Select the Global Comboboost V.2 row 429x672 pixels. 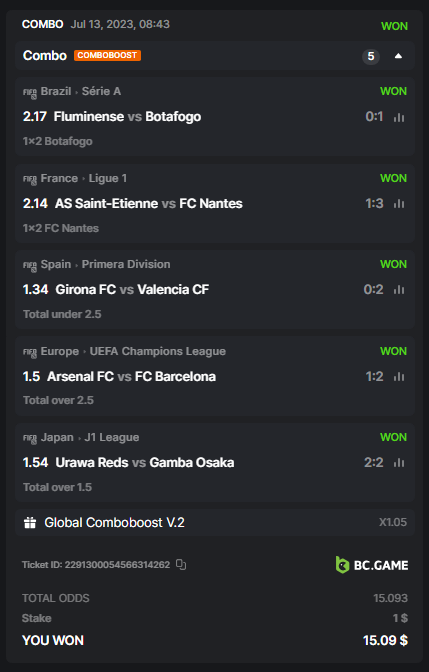click(215, 522)
